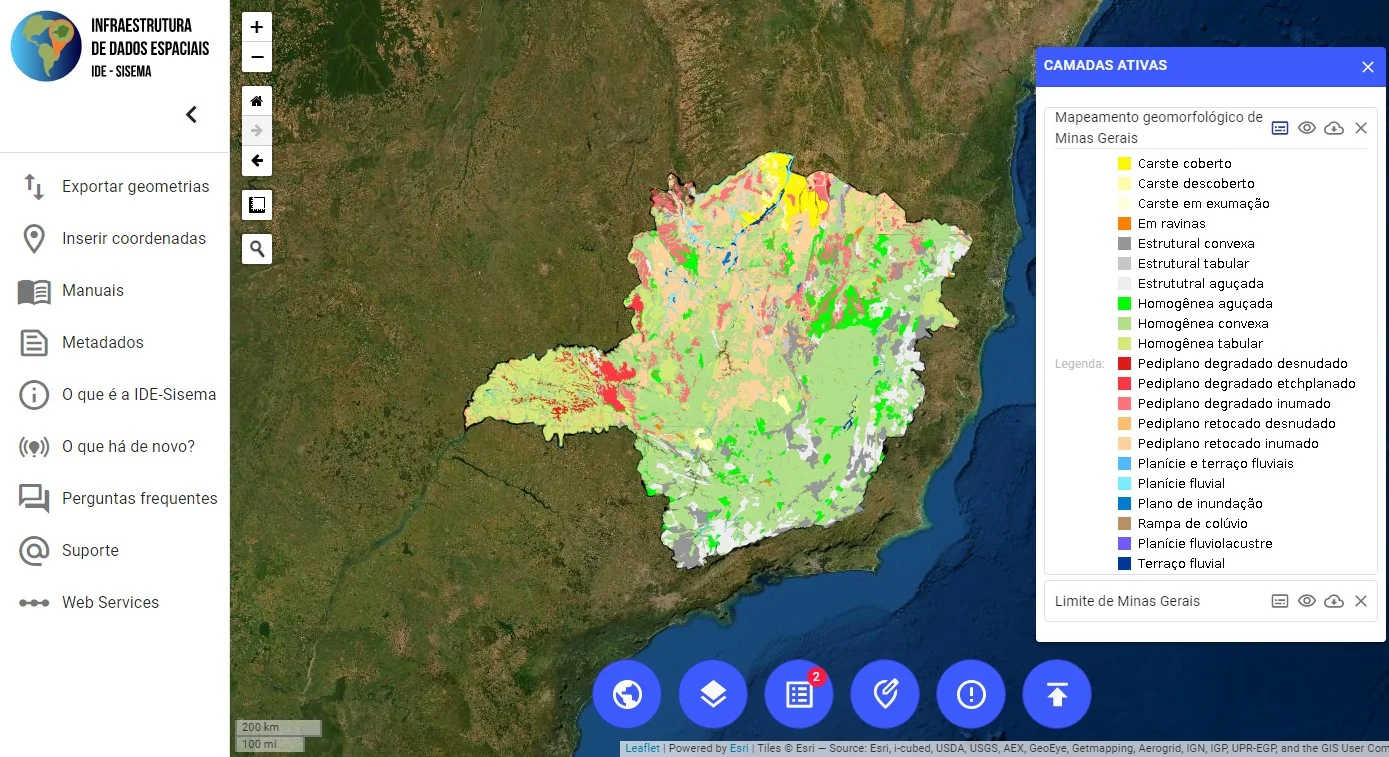Open the map search magnifier
Image resolution: width=1389 pixels, height=757 pixels.
[x=257, y=248]
